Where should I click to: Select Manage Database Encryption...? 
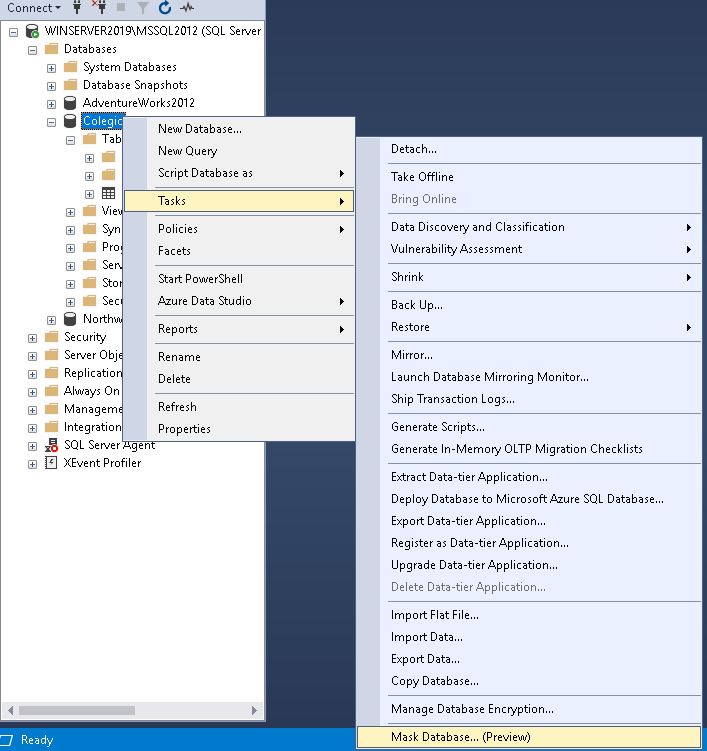(x=529, y=709)
